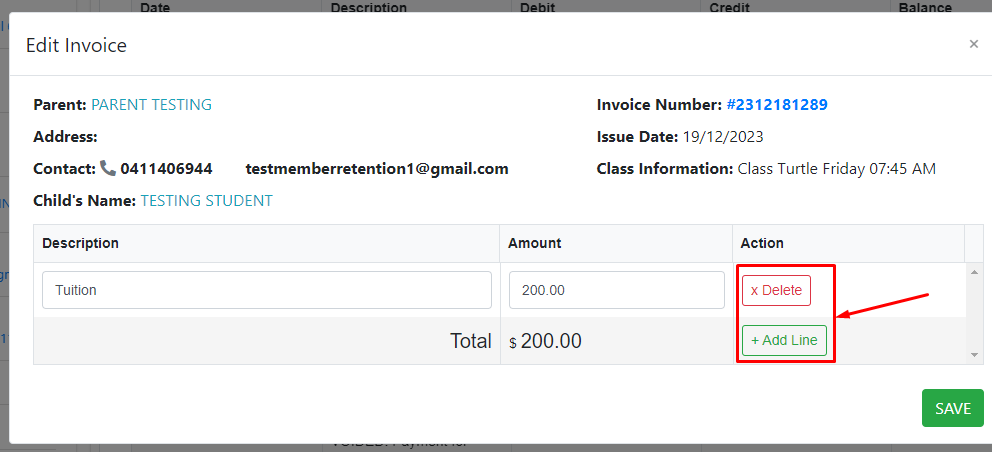
Task: Save the invoice changes
Action: pos(953,408)
